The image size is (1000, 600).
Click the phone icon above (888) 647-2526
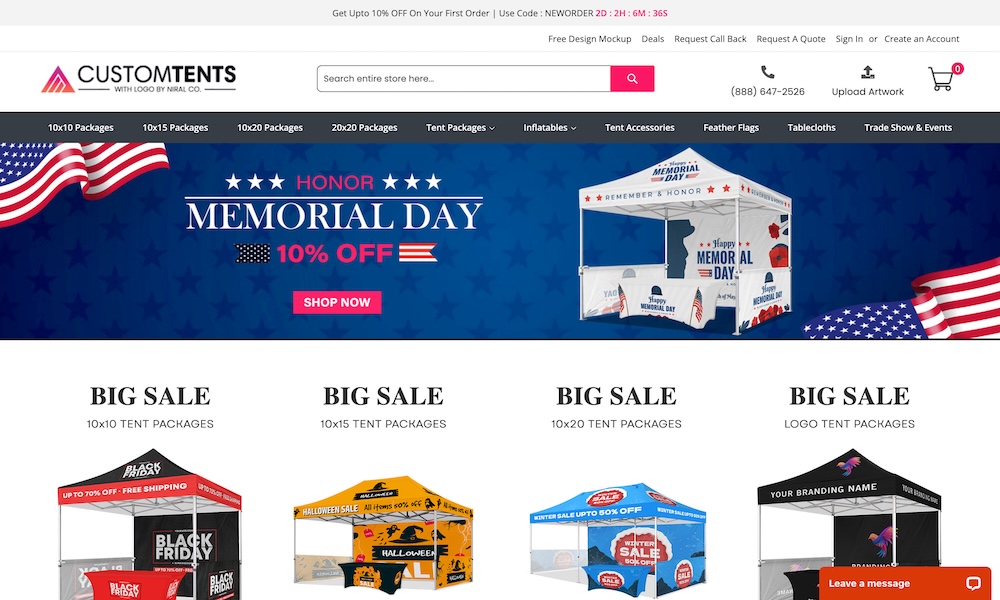767,72
